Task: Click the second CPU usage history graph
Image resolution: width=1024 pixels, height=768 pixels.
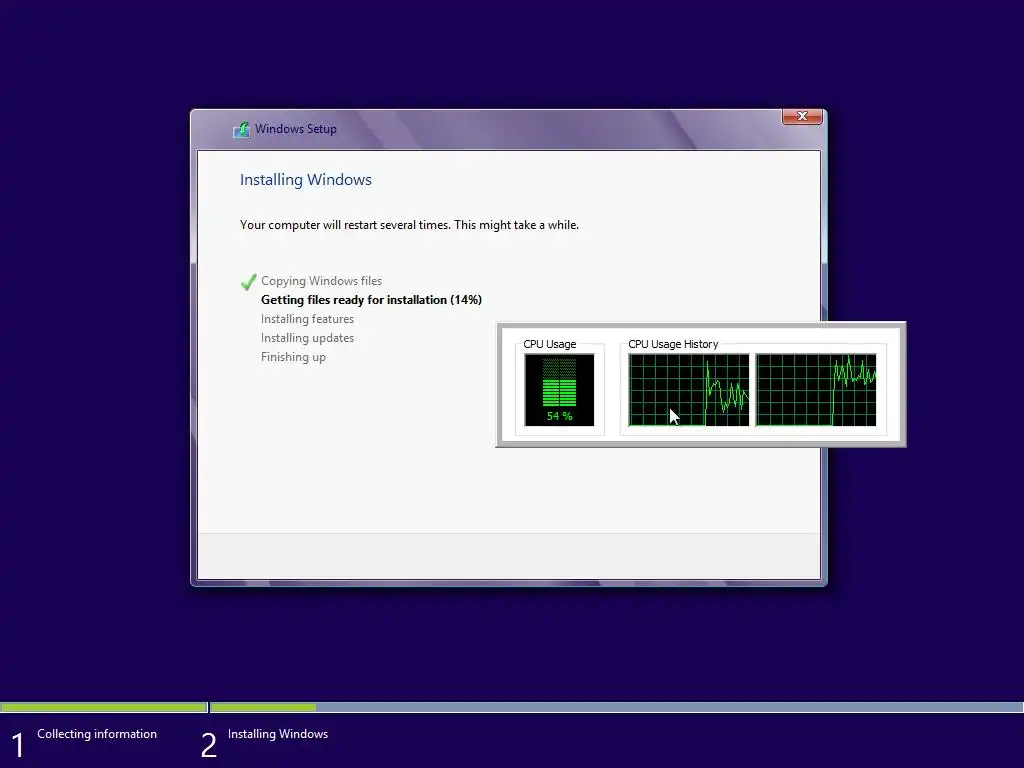Action: [816, 390]
